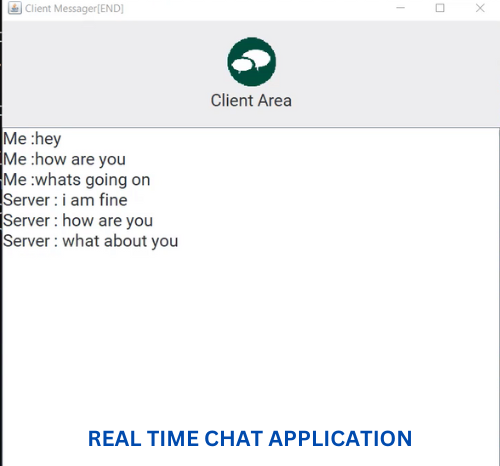Click the word 'APPLICATION' in blue caption
The image size is (500, 466).
point(340,439)
